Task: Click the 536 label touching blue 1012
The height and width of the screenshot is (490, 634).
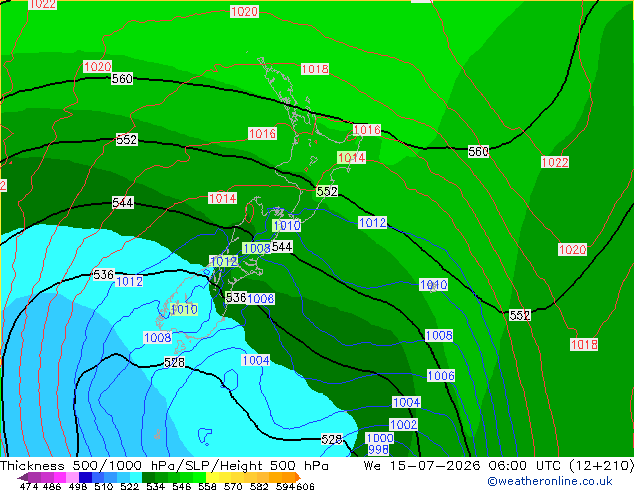Action: [104, 275]
